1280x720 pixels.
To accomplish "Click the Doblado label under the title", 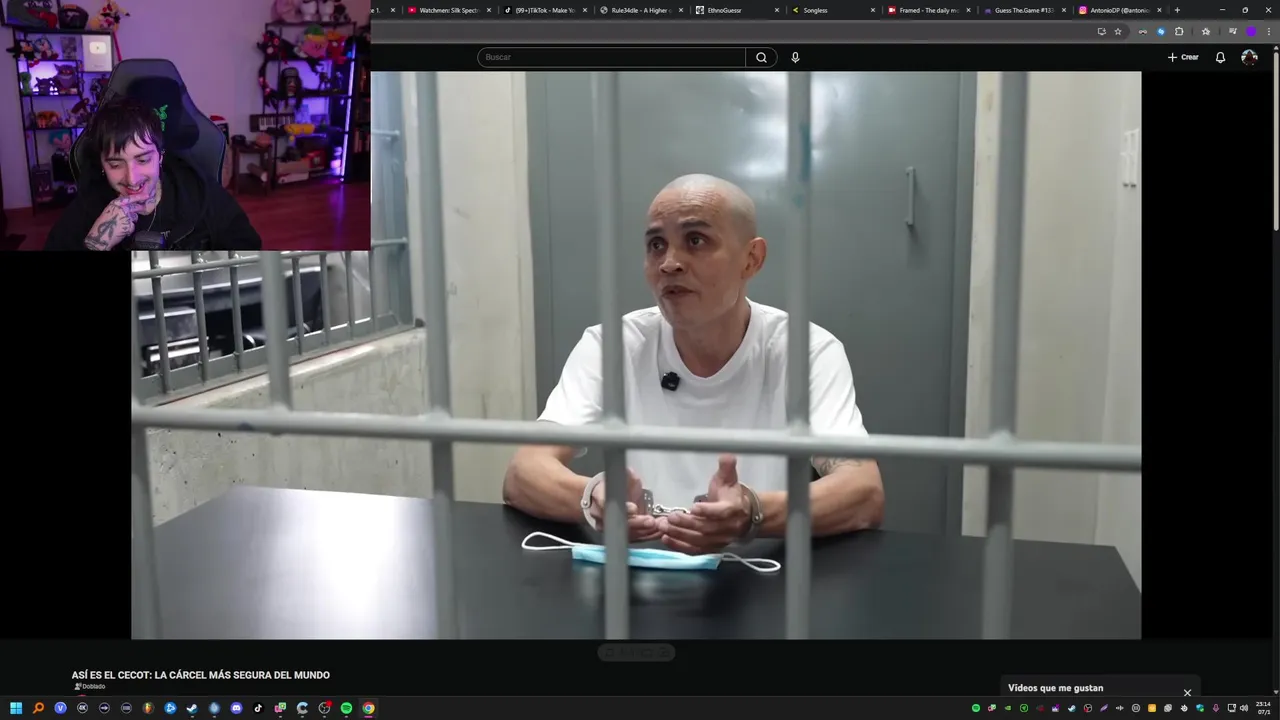I will 89,686.
